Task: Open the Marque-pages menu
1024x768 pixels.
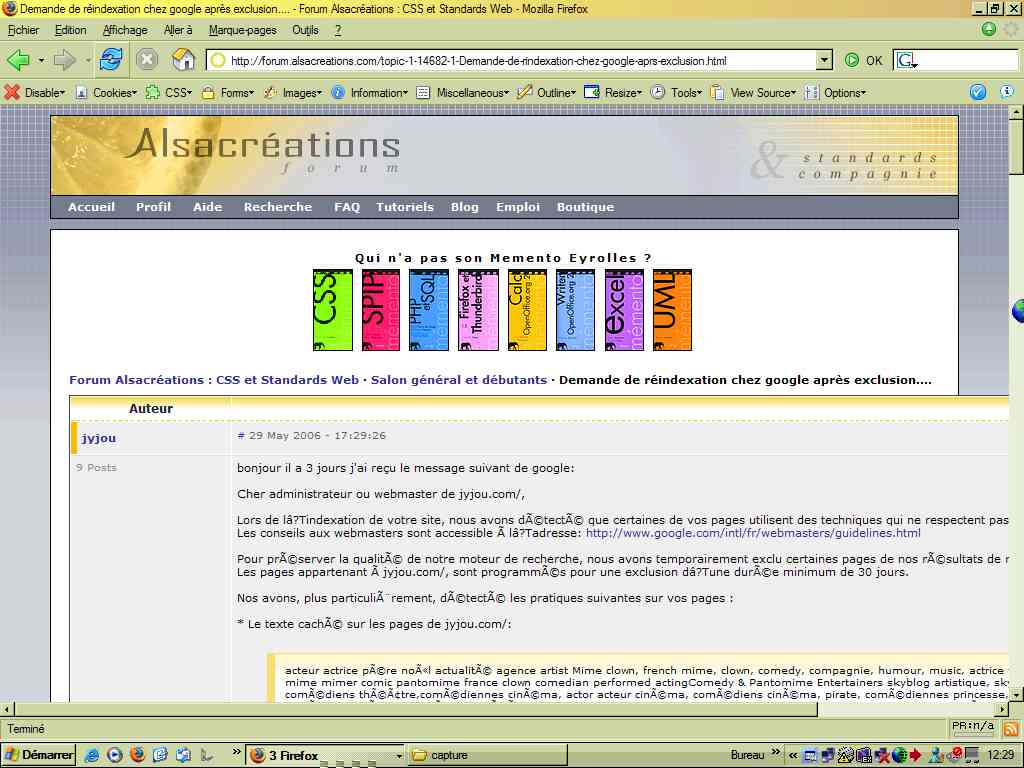Action: tap(242, 30)
